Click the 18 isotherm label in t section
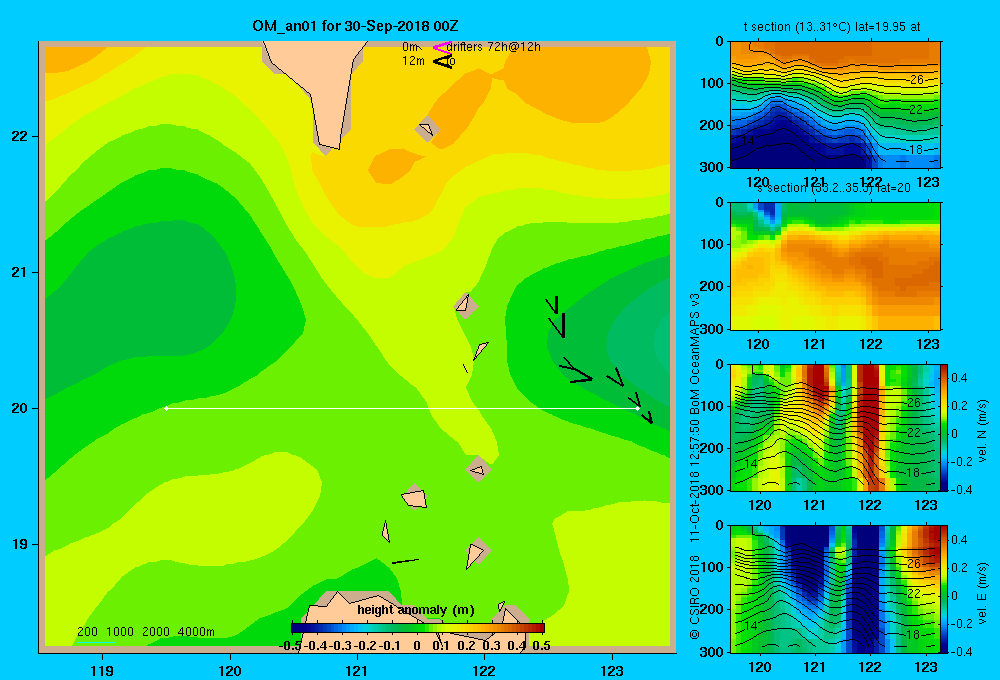1000x680 pixels. pyautogui.click(x=915, y=150)
